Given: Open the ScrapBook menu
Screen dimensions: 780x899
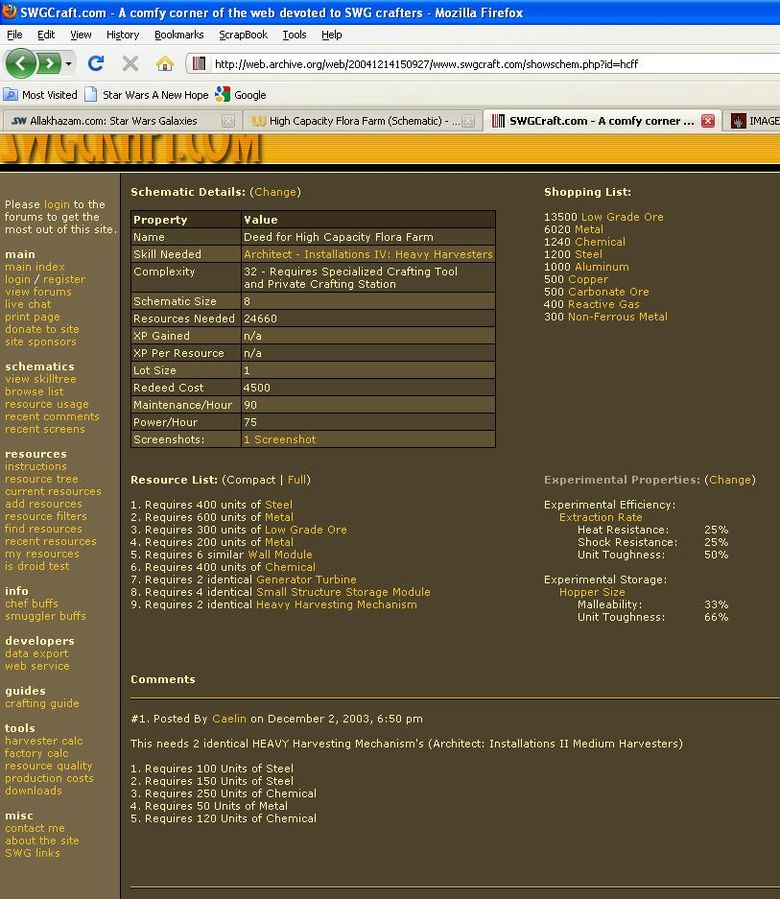Looking at the screenshot, I should click(243, 34).
